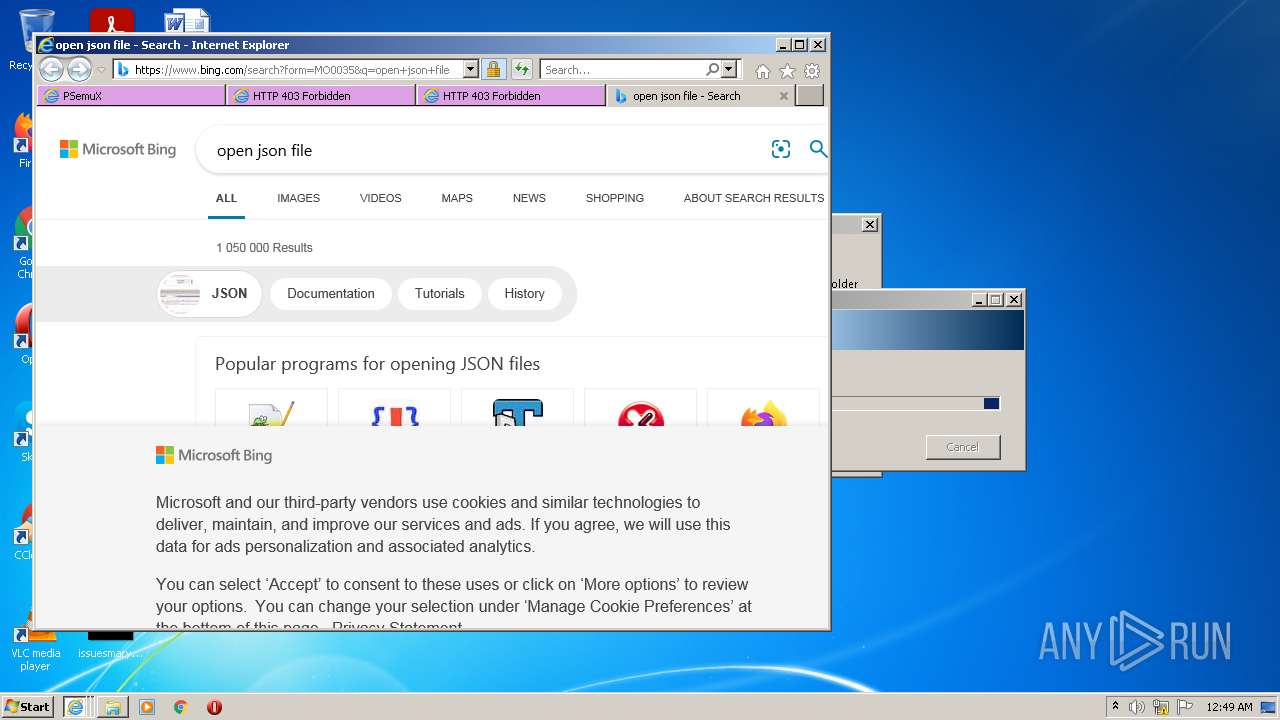Viewport: 1280px width, 720px height.
Task: Expand the search provider dropdown arrow
Action: click(x=729, y=70)
